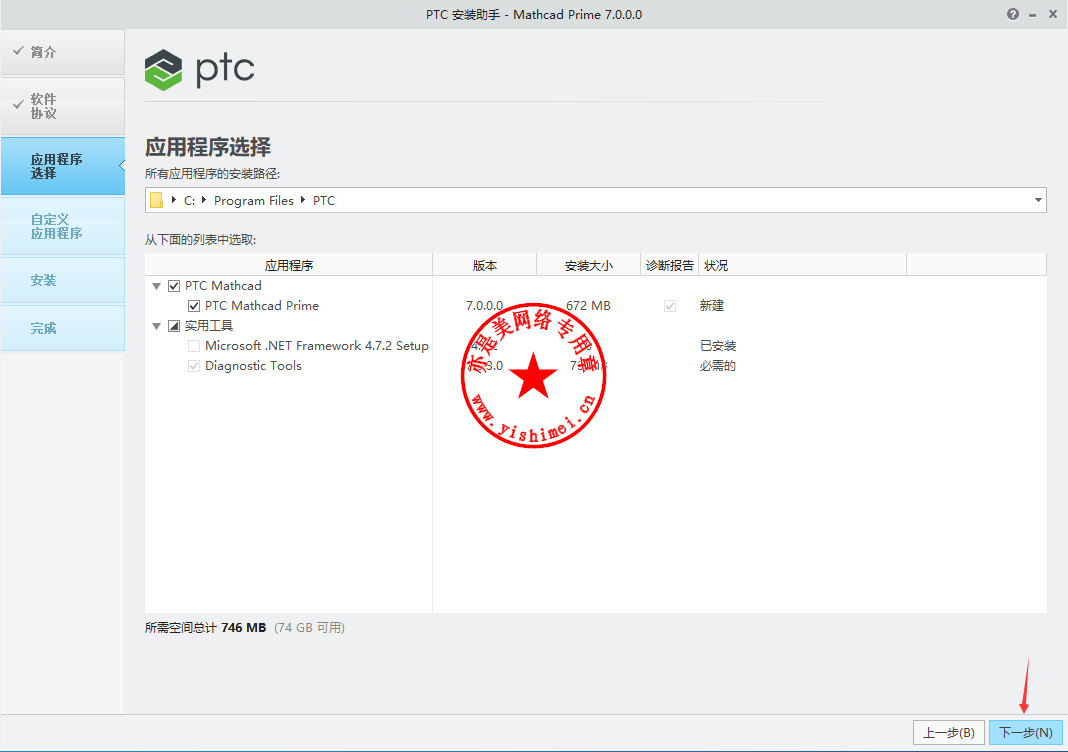Check Microsoft .NET Framework 4.7.2 Setup checkbox
The width and height of the screenshot is (1068, 752).
click(x=194, y=346)
